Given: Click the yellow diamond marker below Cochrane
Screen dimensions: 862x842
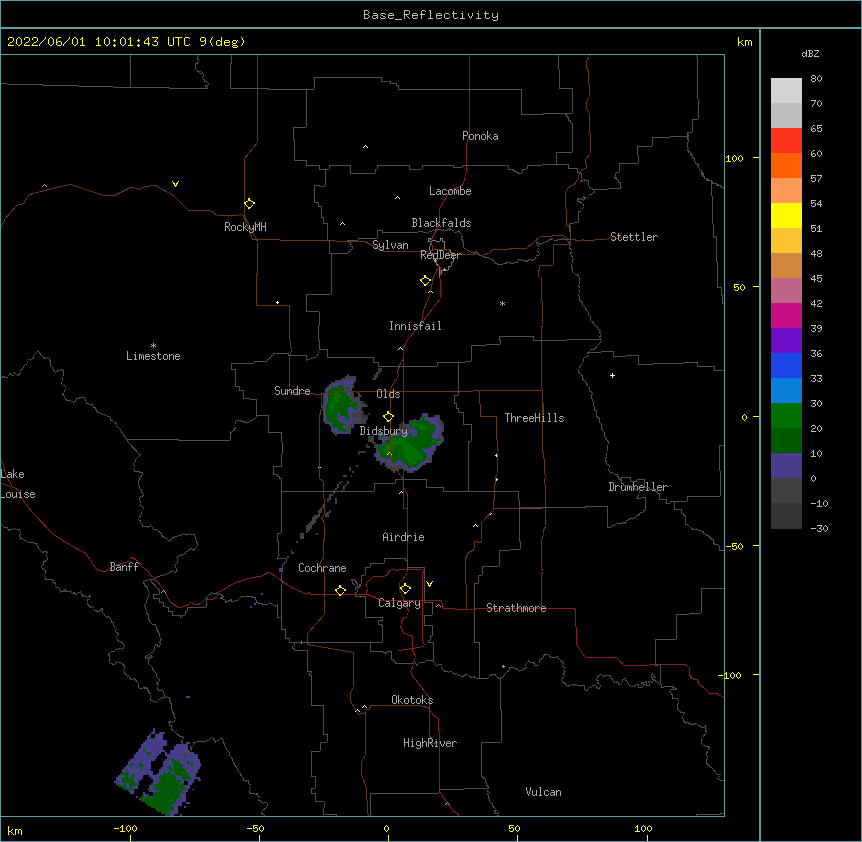Looking at the screenshot, I should pos(340,590).
